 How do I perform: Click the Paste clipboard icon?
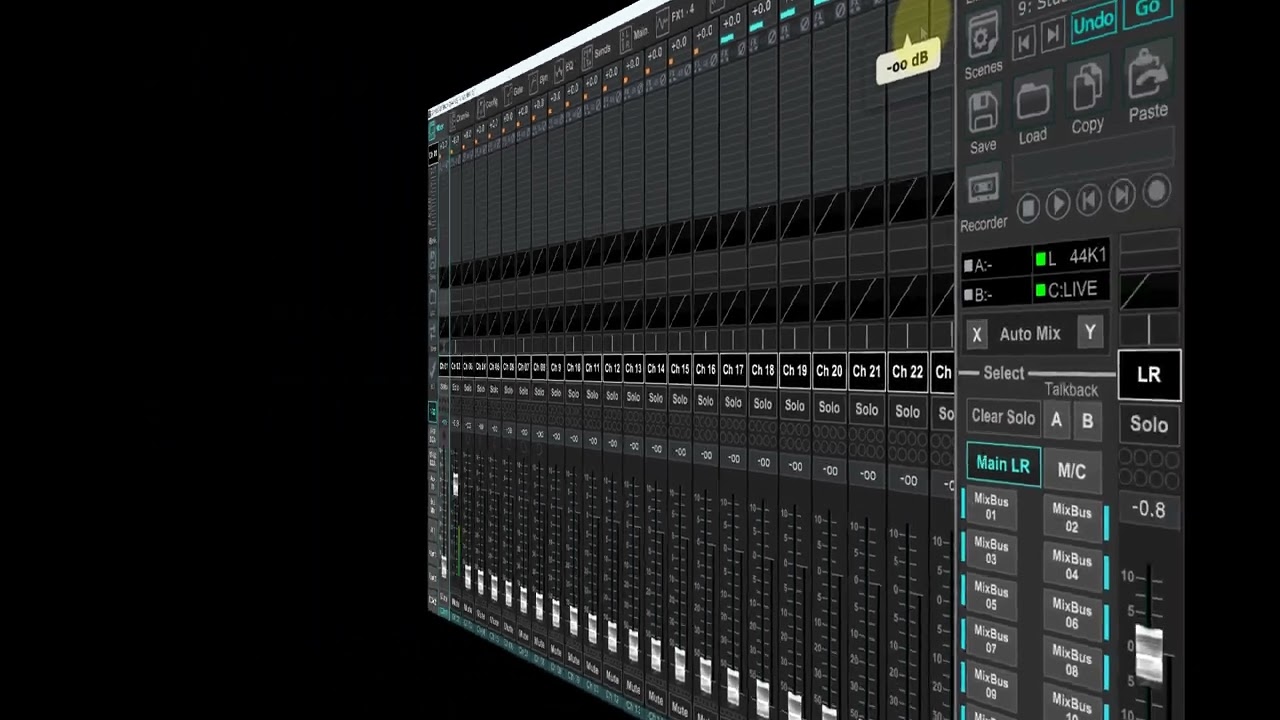(1148, 74)
